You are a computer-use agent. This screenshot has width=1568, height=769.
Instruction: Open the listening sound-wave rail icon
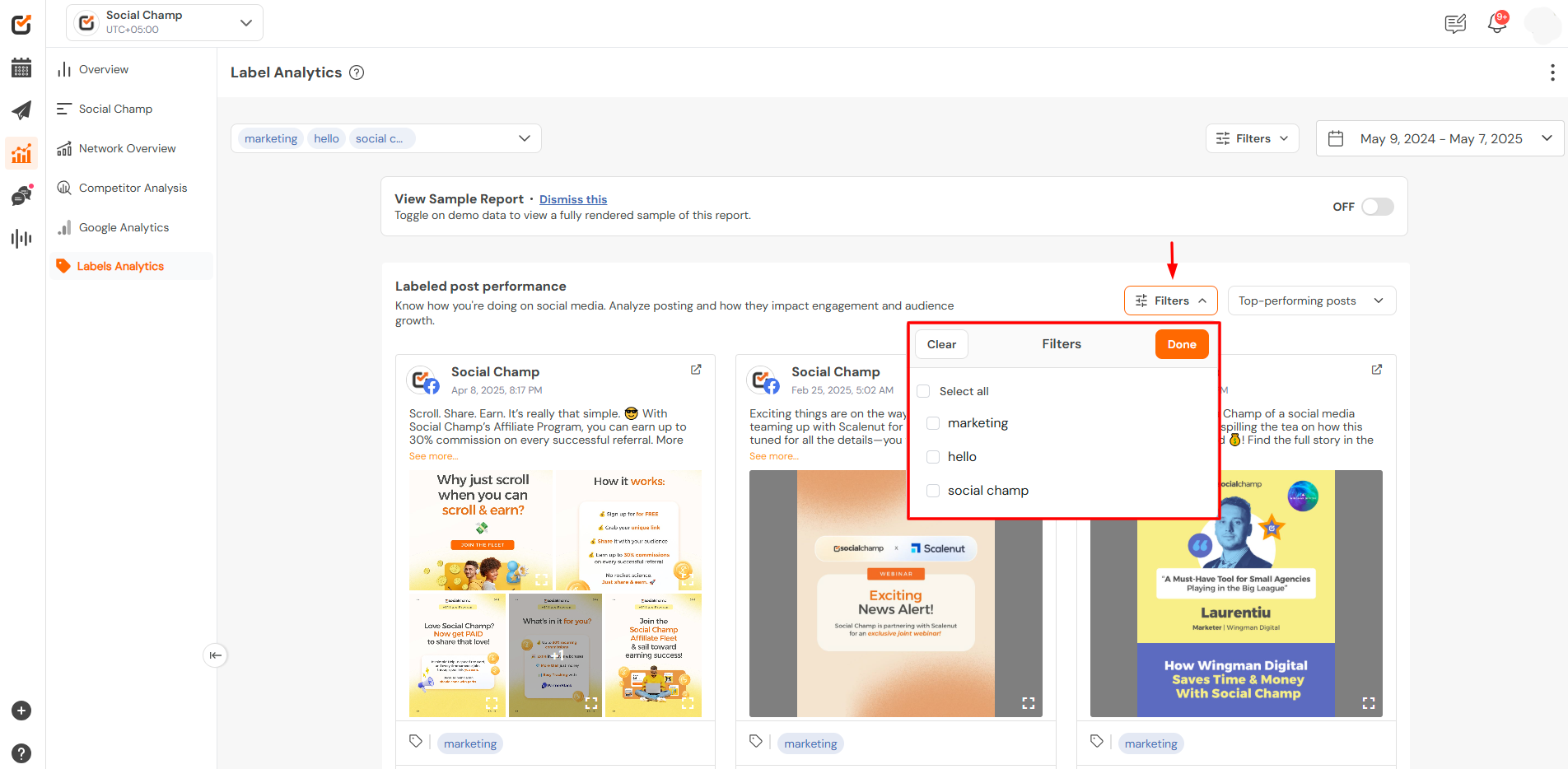21,239
